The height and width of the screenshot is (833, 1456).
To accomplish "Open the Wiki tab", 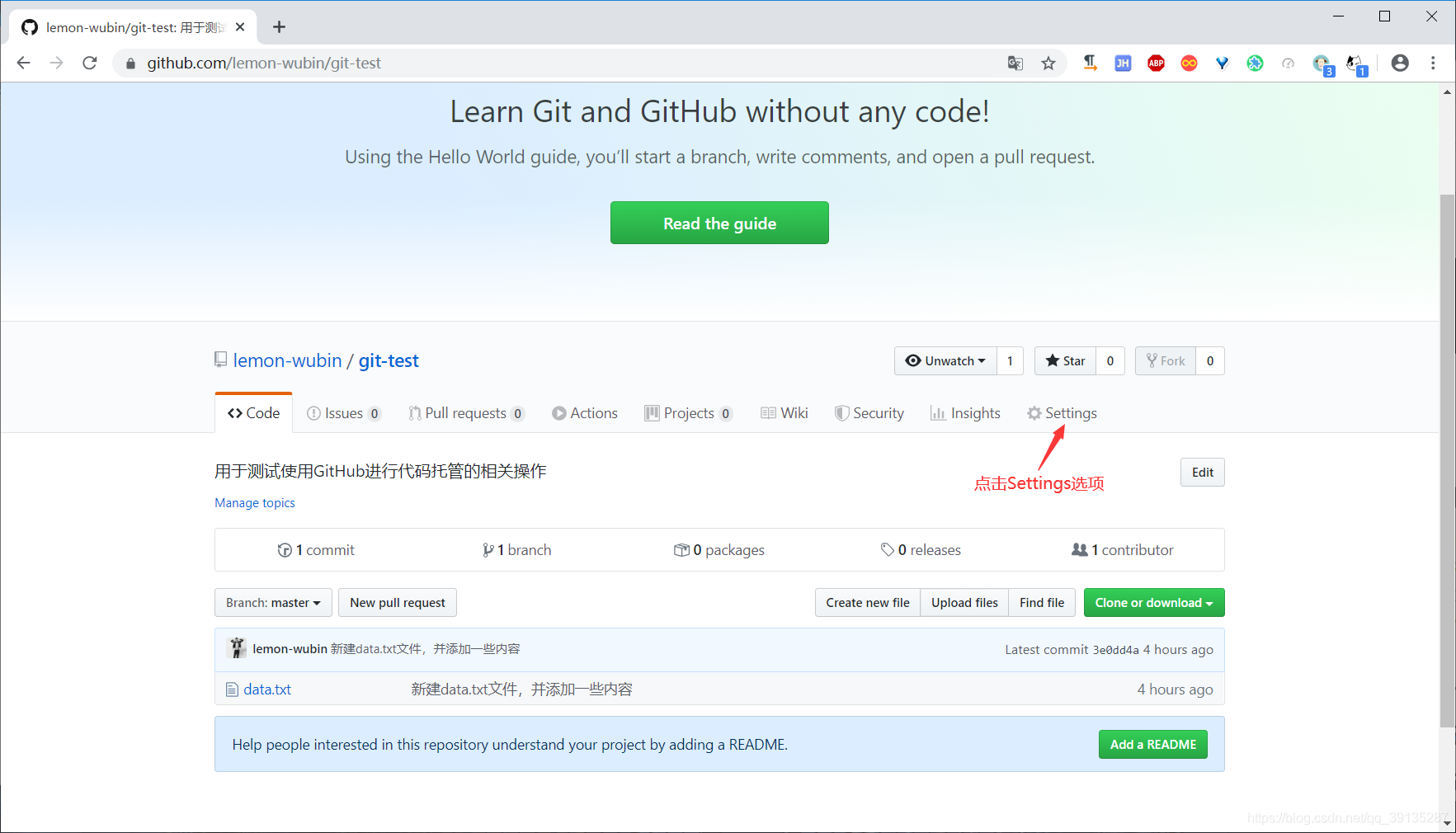I will (x=785, y=413).
